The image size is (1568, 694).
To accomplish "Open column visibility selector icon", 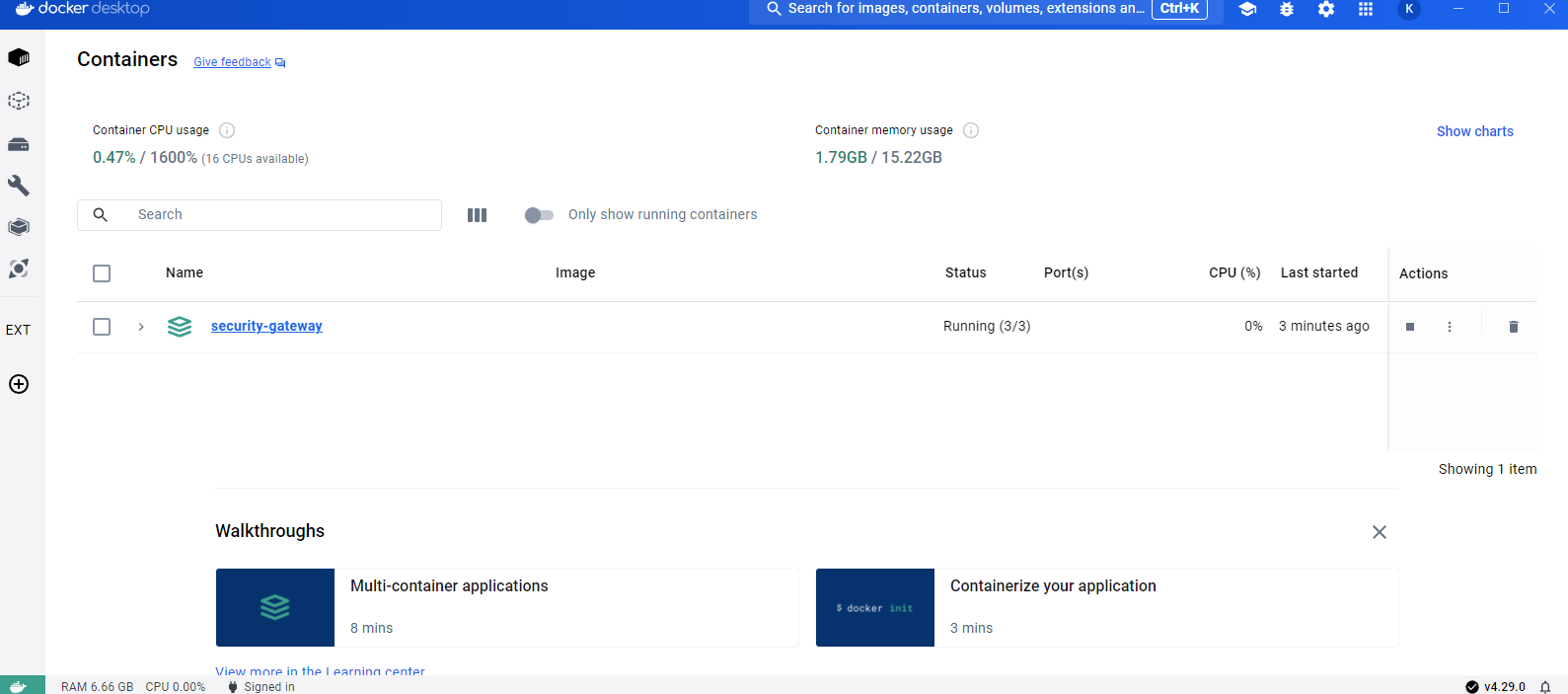I will point(478,215).
